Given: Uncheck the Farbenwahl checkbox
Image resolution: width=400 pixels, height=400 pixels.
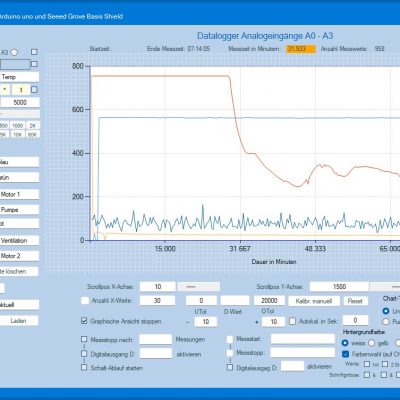Looking at the screenshot, I should click(346, 354).
